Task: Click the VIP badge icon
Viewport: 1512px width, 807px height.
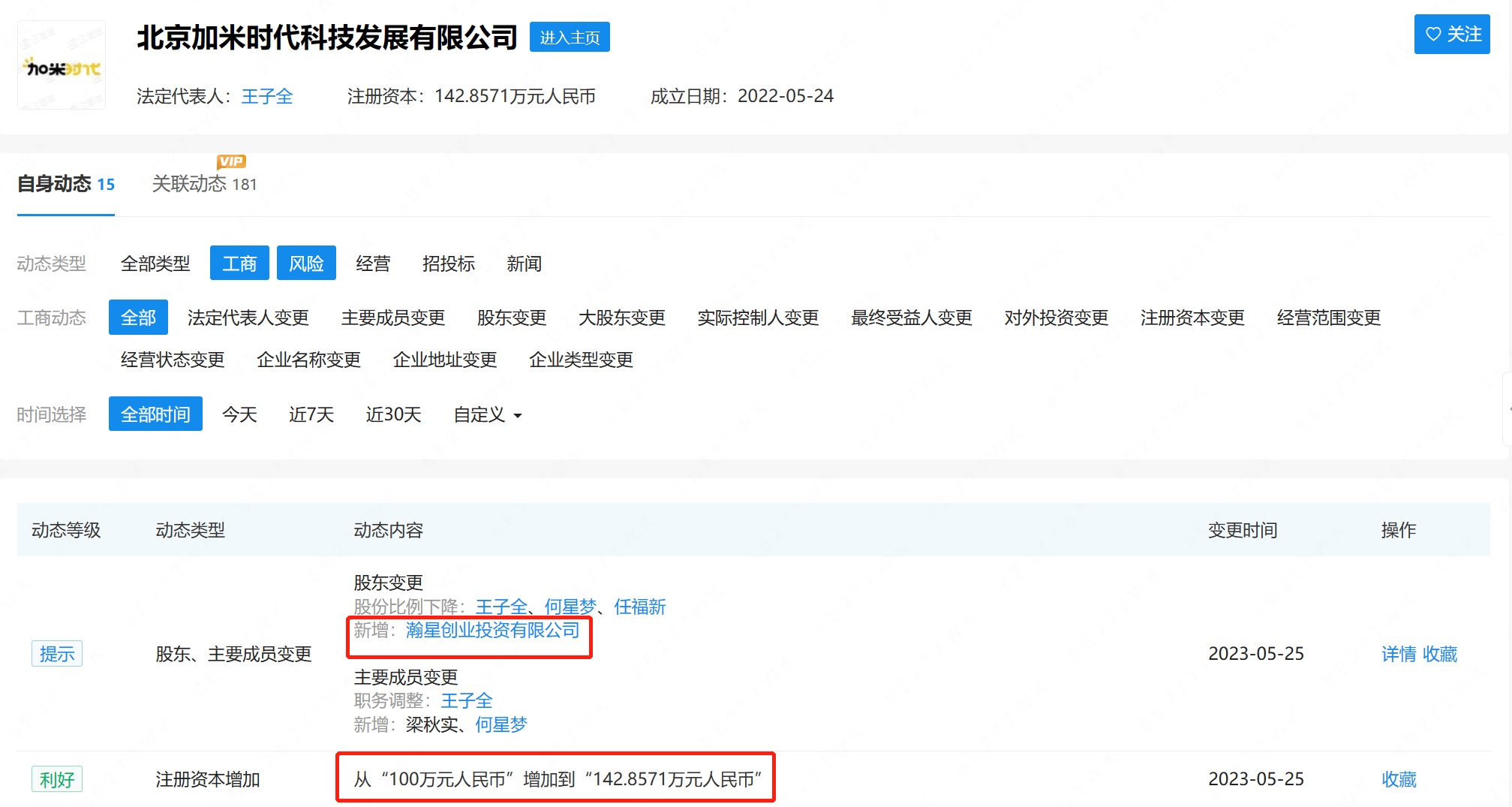Action: pos(231,161)
